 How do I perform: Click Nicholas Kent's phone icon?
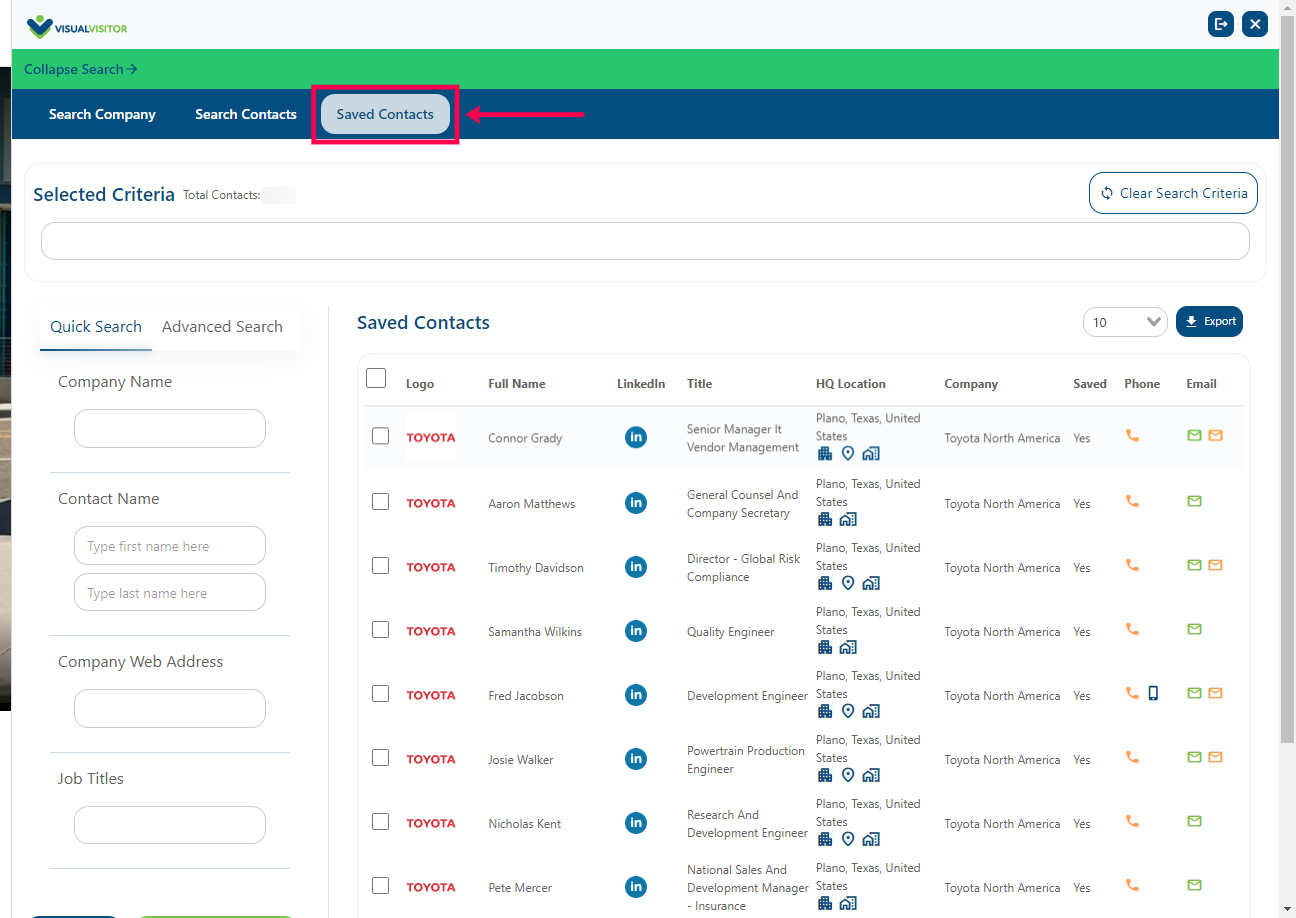[x=1132, y=821]
